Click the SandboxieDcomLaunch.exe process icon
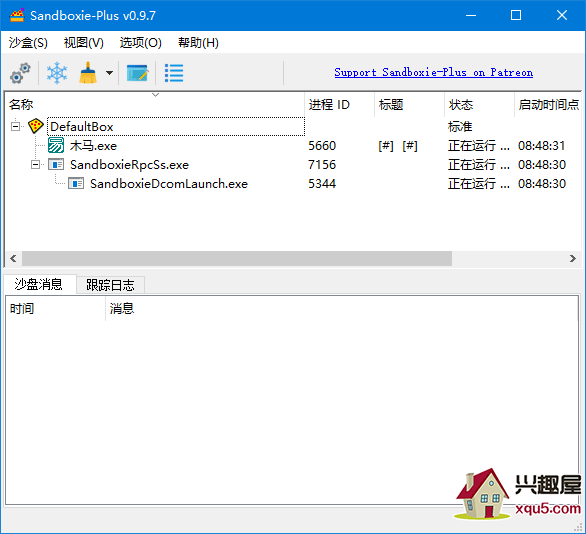This screenshot has width=586, height=534. [76, 183]
